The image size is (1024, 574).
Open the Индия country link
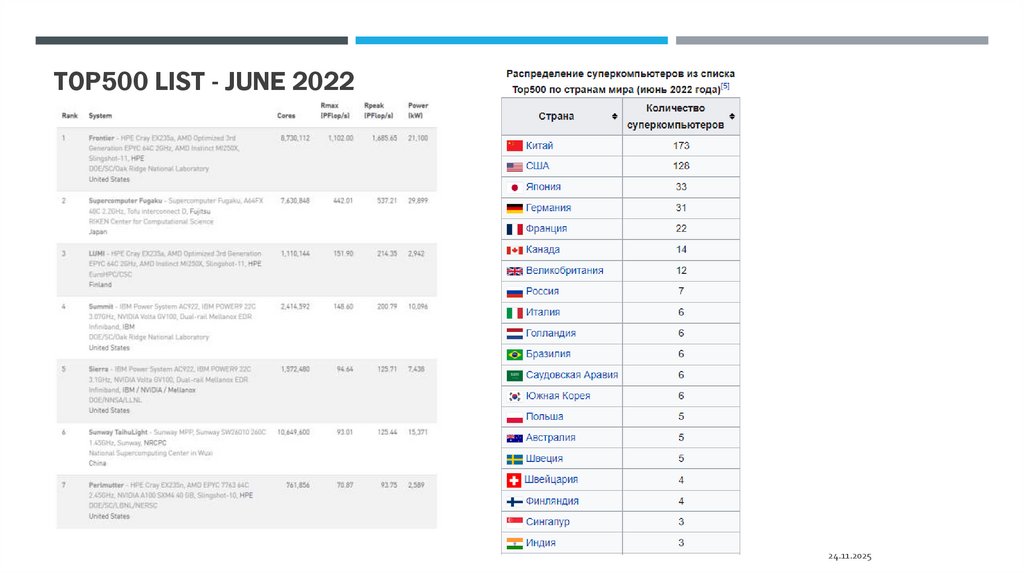point(541,543)
